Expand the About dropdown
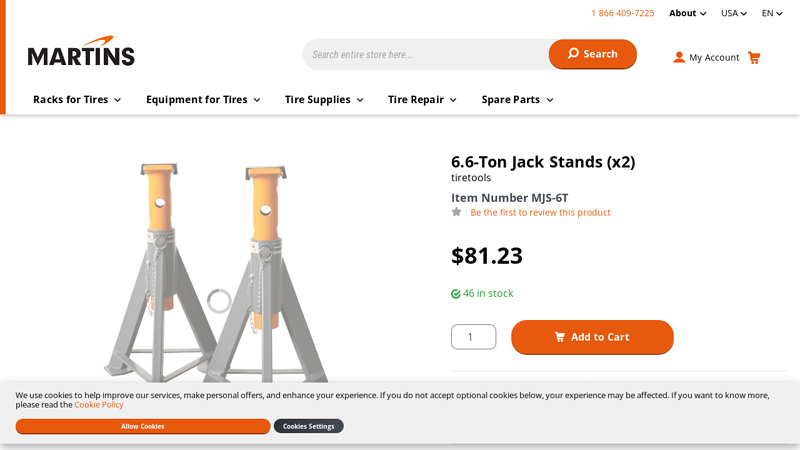800x450 pixels. pyautogui.click(x=687, y=13)
